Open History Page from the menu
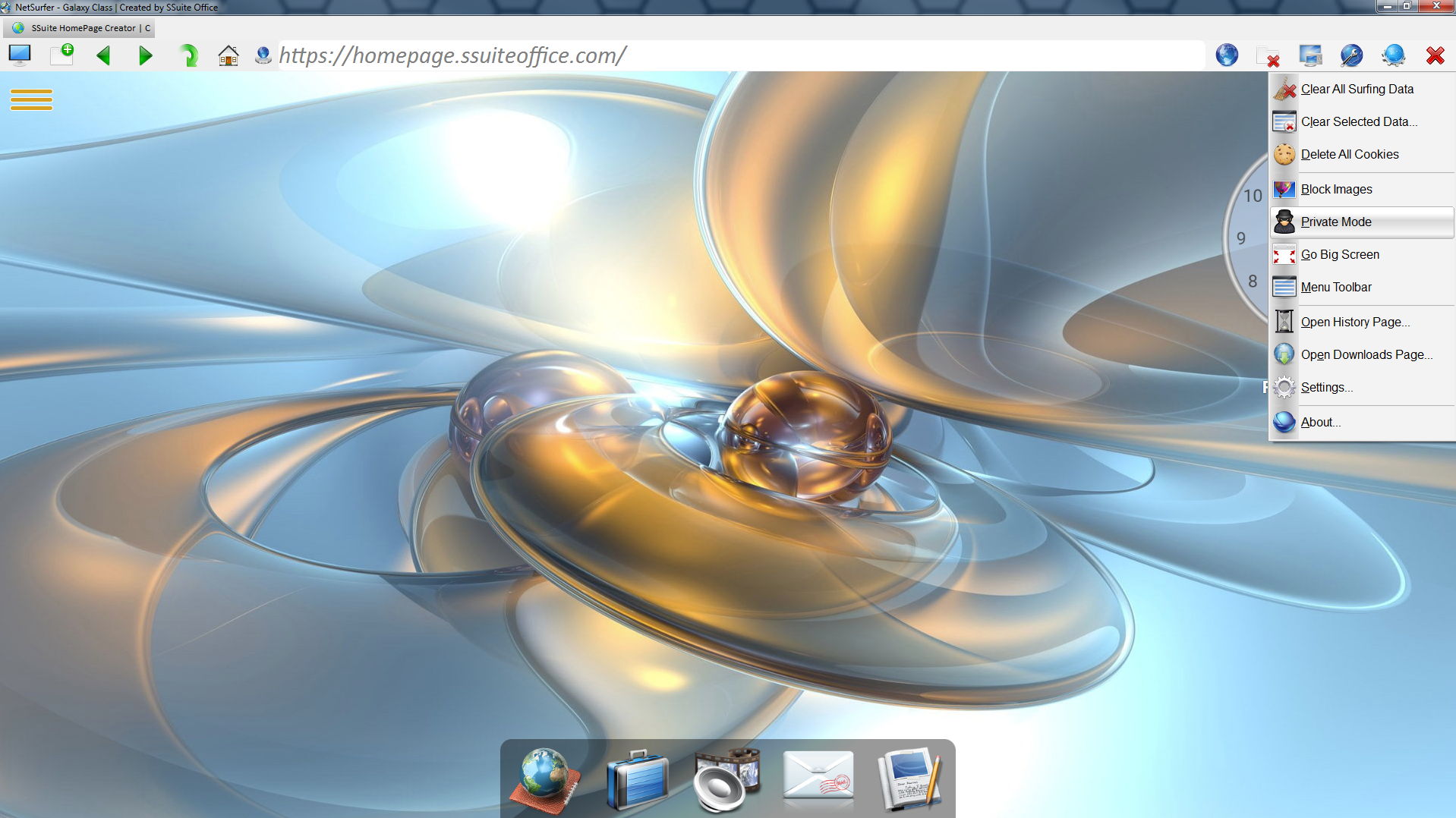Image resolution: width=1456 pixels, height=818 pixels. tap(1362, 322)
